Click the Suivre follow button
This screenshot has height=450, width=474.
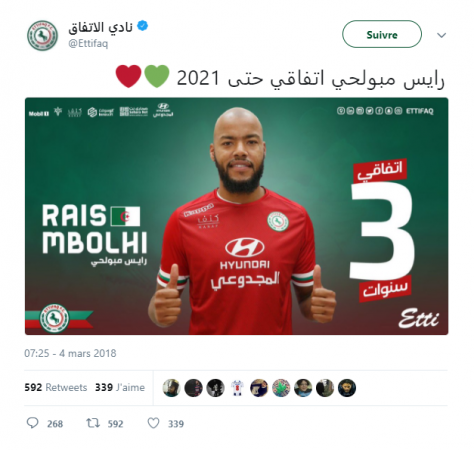pos(382,34)
